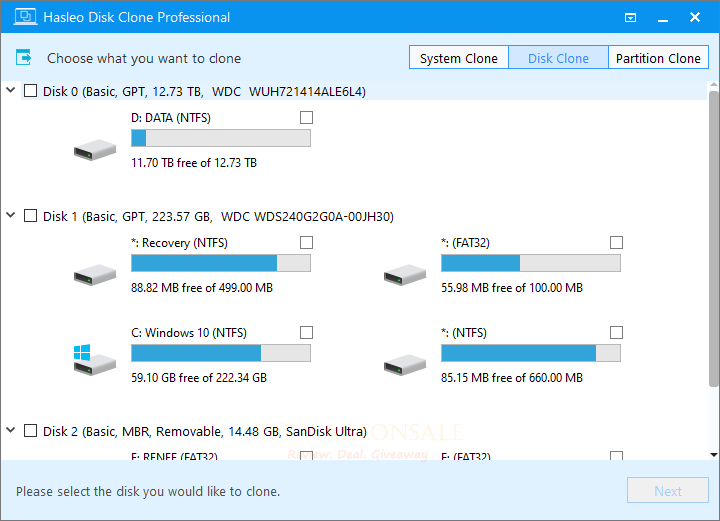Click the '*: Recovery (NTFS)' label

(x=179, y=243)
